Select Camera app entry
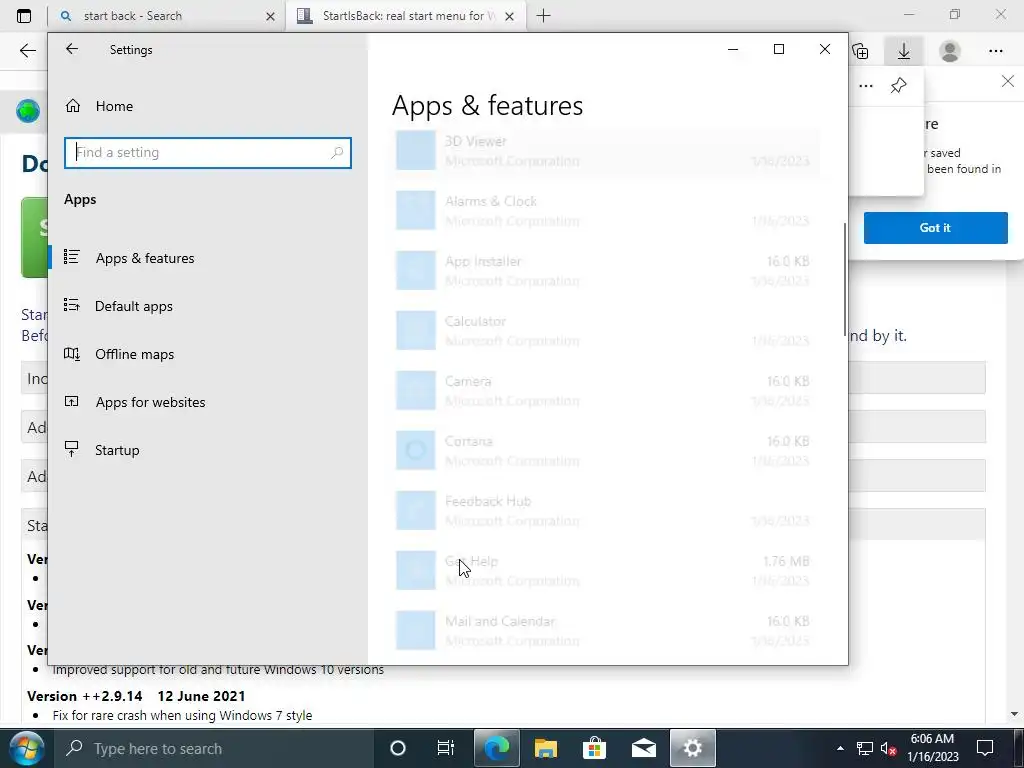The height and width of the screenshot is (768, 1024). click(606, 391)
